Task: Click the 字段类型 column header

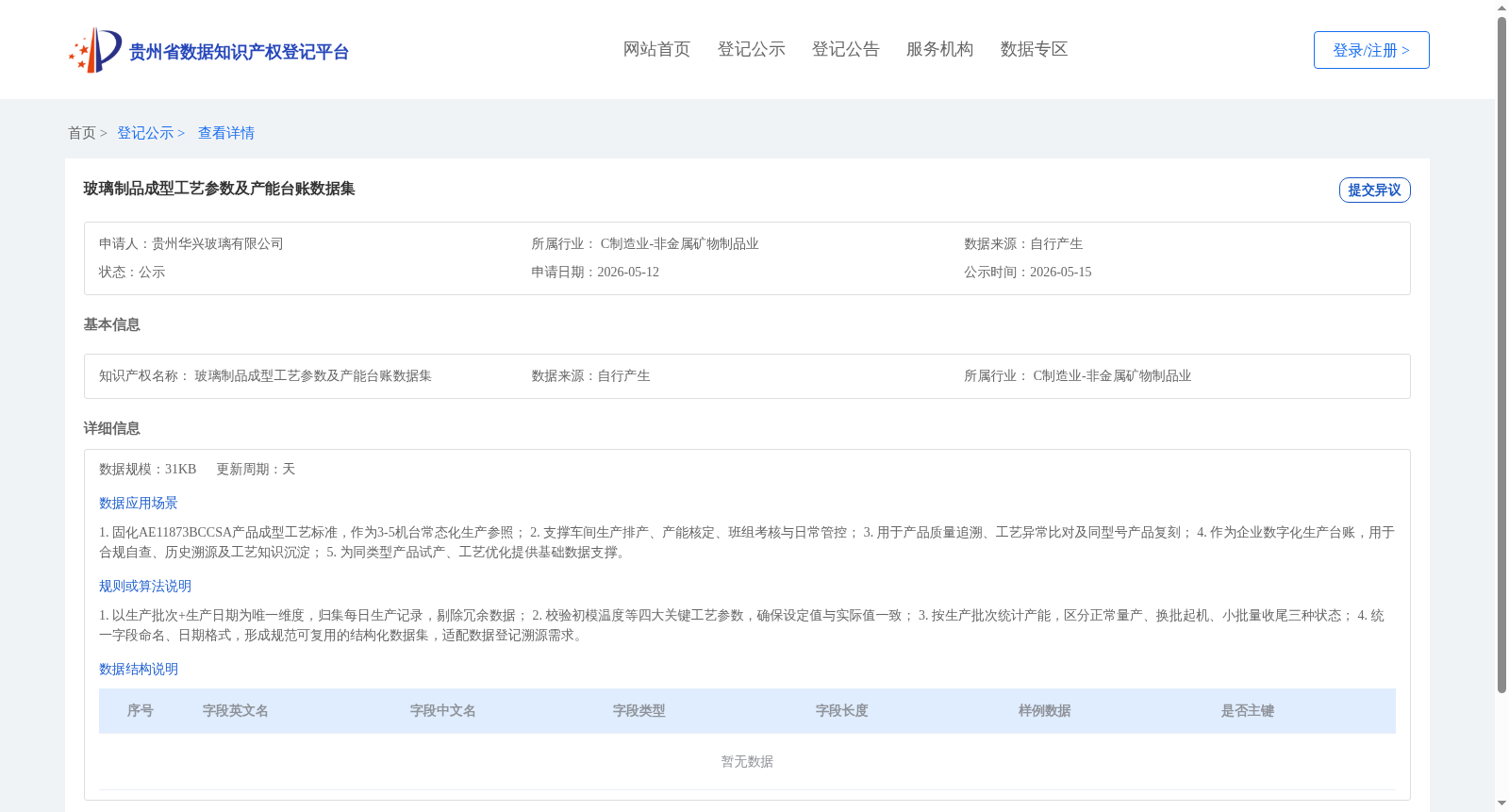Action: click(x=639, y=711)
